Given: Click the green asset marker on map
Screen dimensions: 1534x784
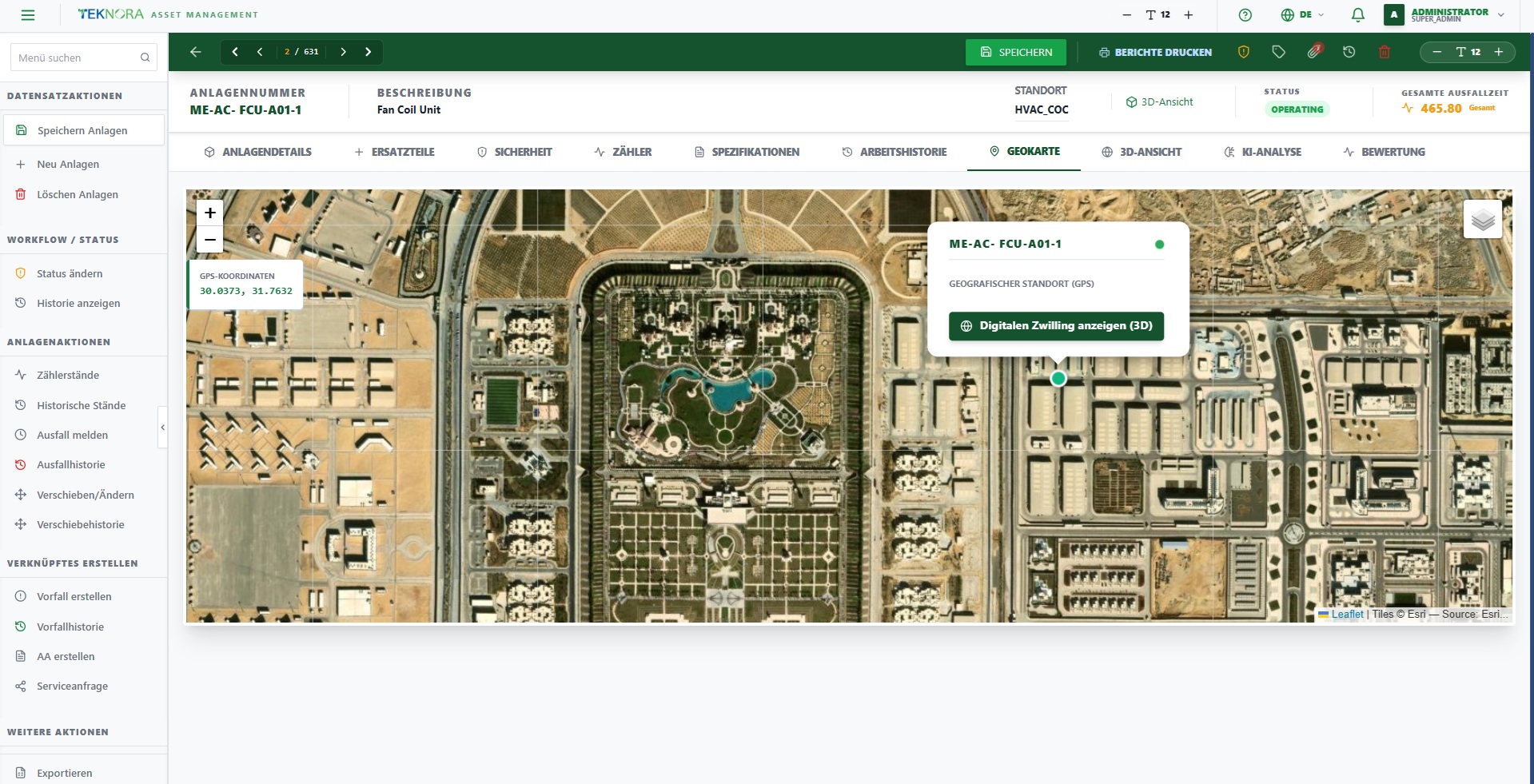Looking at the screenshot, I should tap(1058, 379).
